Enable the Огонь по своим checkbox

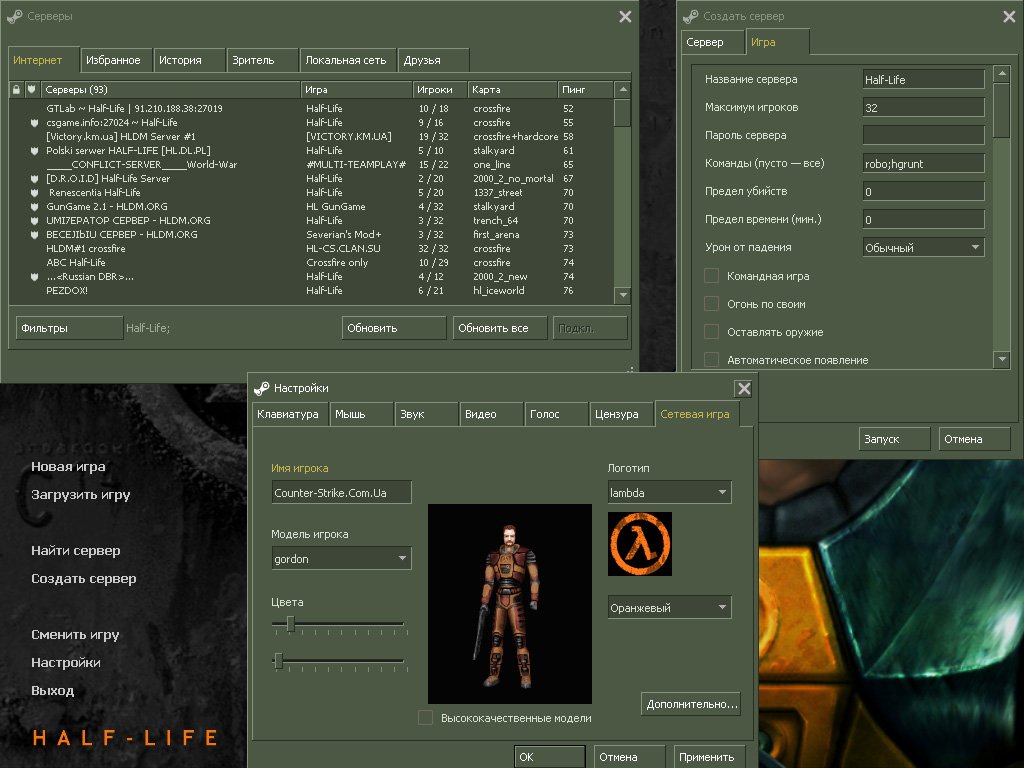pyautogui.click(x=713, y=304)
